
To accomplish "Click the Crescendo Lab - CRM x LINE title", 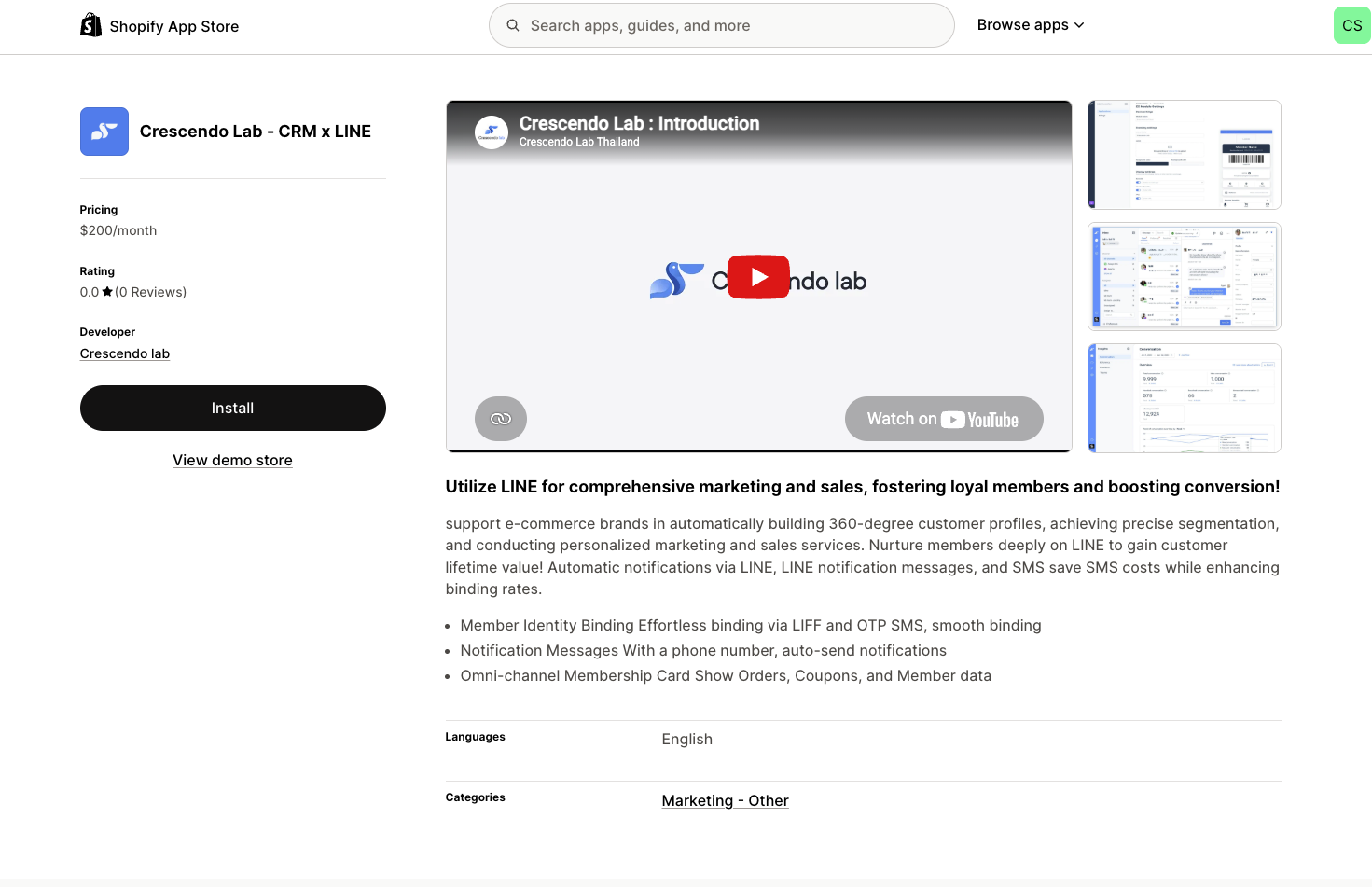I will coord(256,132).
